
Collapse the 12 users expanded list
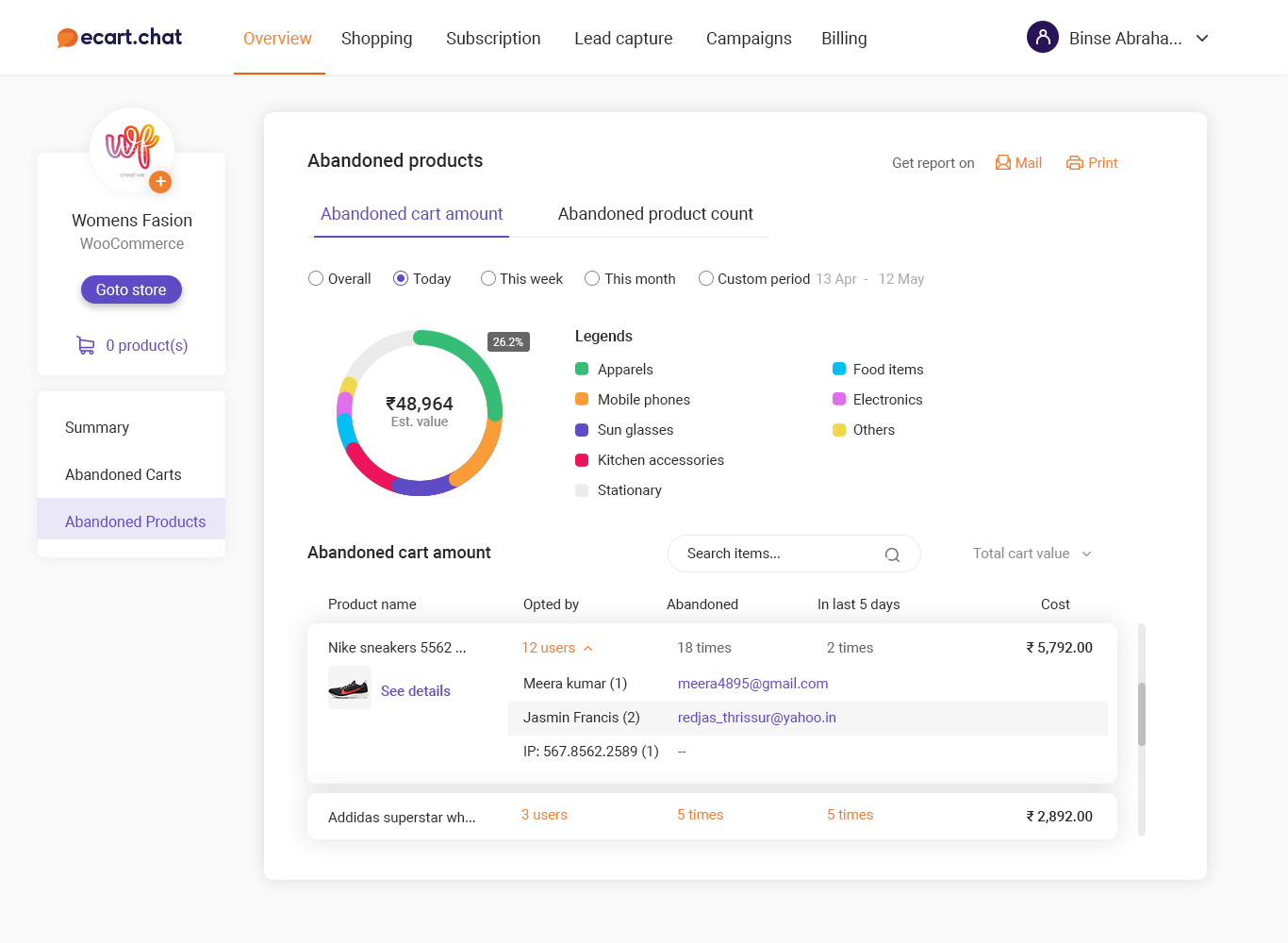tap(587, 648)
